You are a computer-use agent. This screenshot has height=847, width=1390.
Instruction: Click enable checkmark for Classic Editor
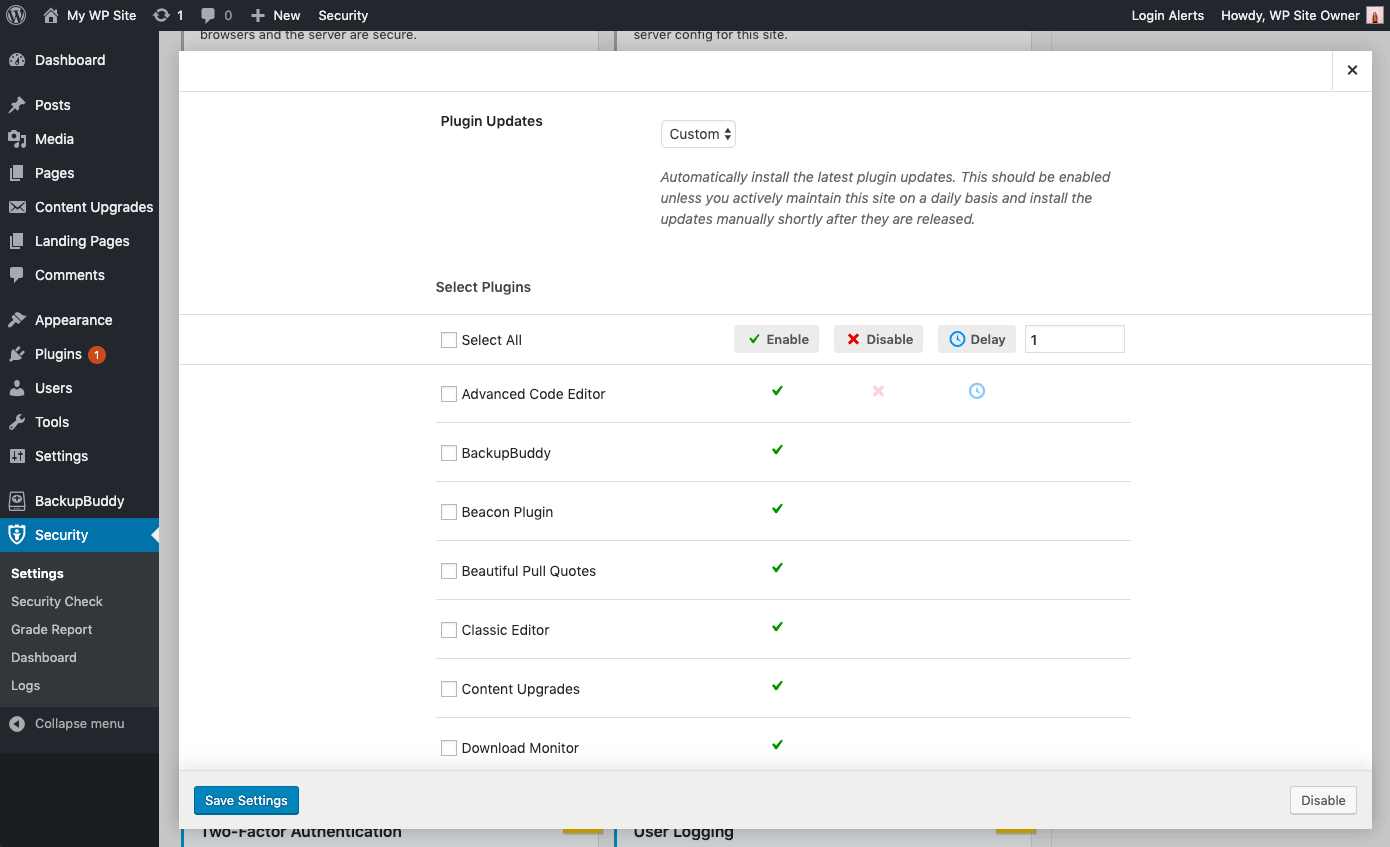[x=777, y=627]
